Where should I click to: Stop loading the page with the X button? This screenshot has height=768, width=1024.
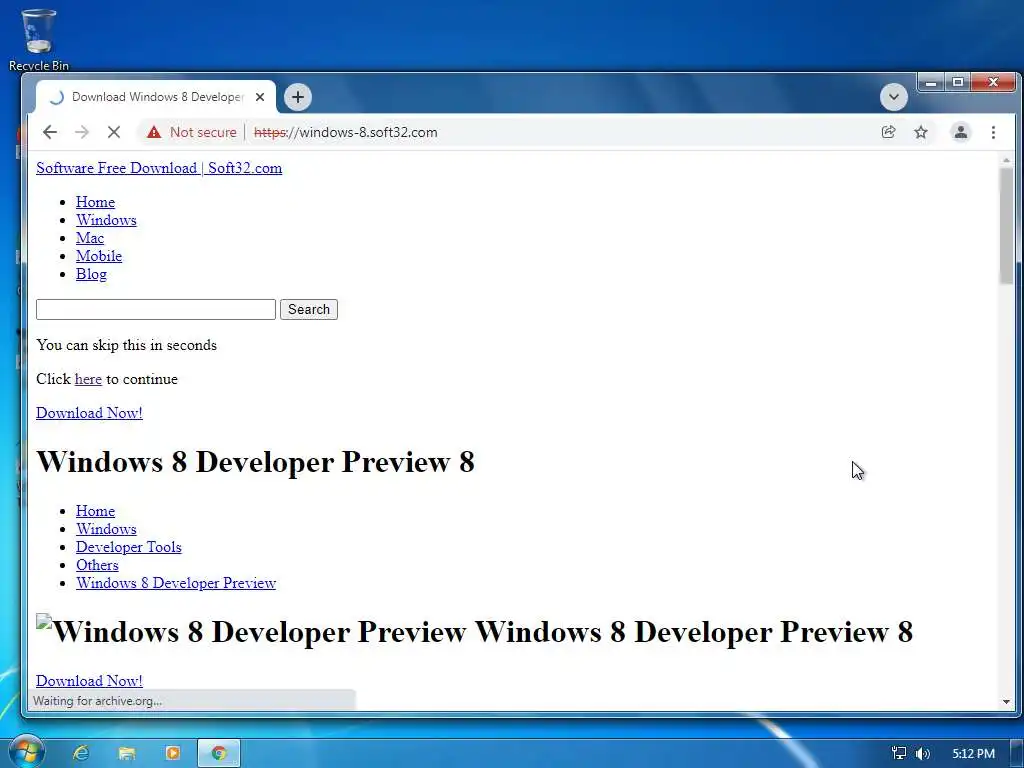coord(114,132)
